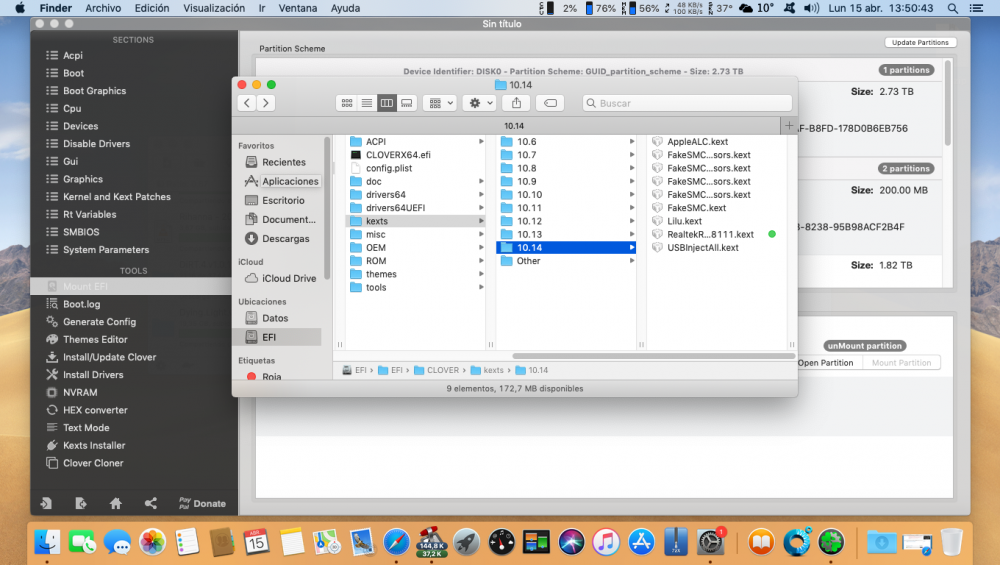Open HEX converter tool
The height and width of the screenshot is (565, 1000).
point(95,410)
